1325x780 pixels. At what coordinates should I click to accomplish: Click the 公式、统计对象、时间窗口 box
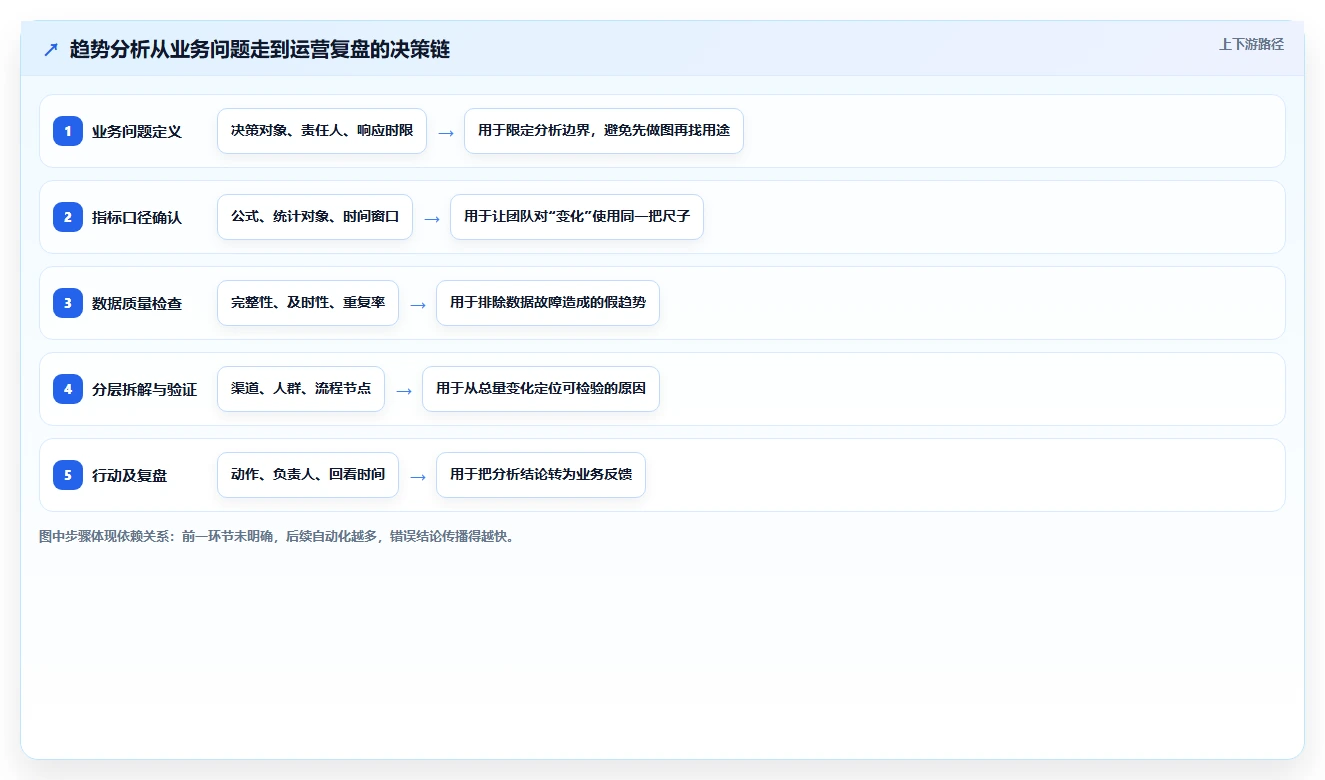315,217
